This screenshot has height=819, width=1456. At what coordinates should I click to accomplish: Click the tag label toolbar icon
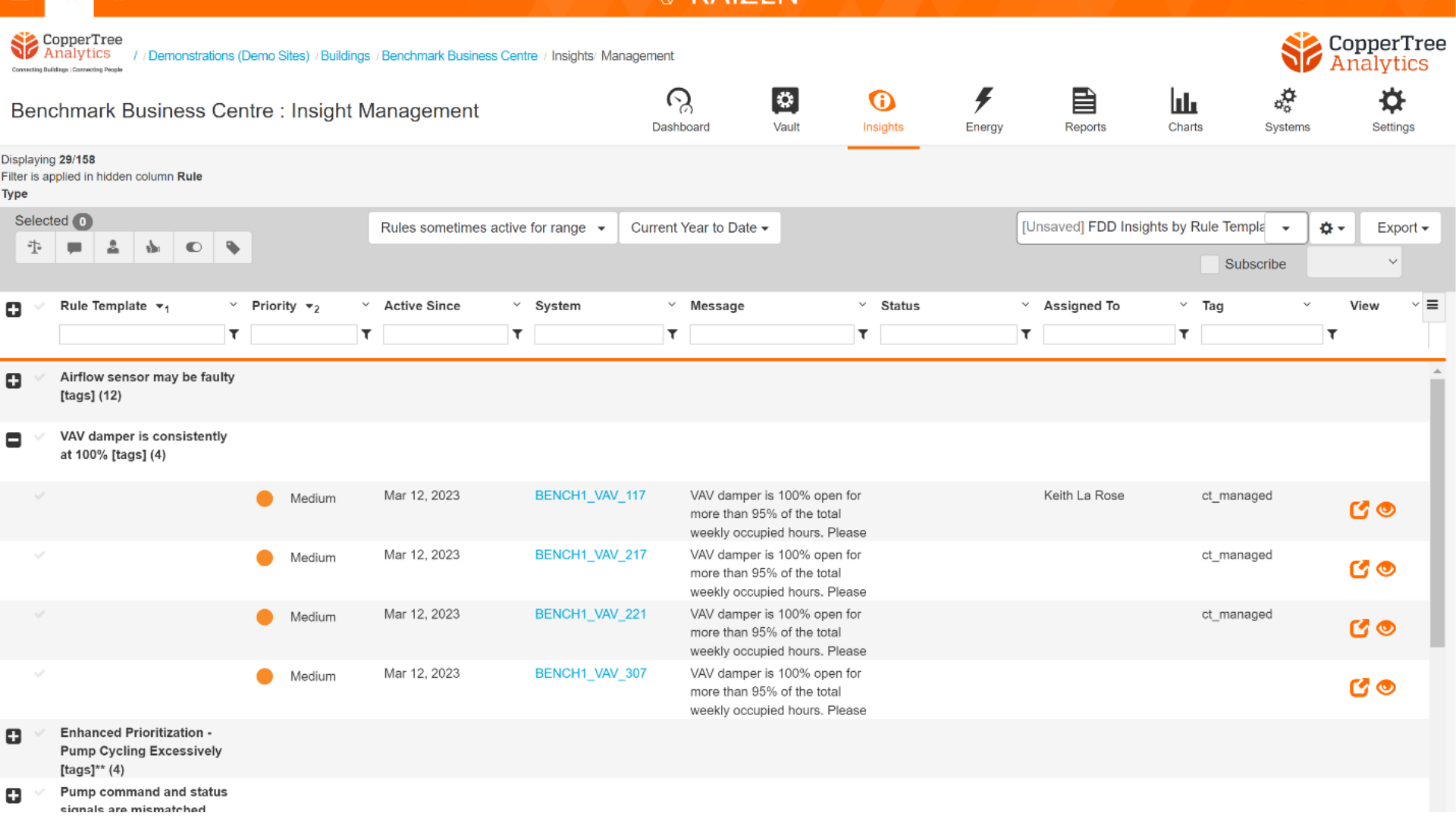coord(233,247)
